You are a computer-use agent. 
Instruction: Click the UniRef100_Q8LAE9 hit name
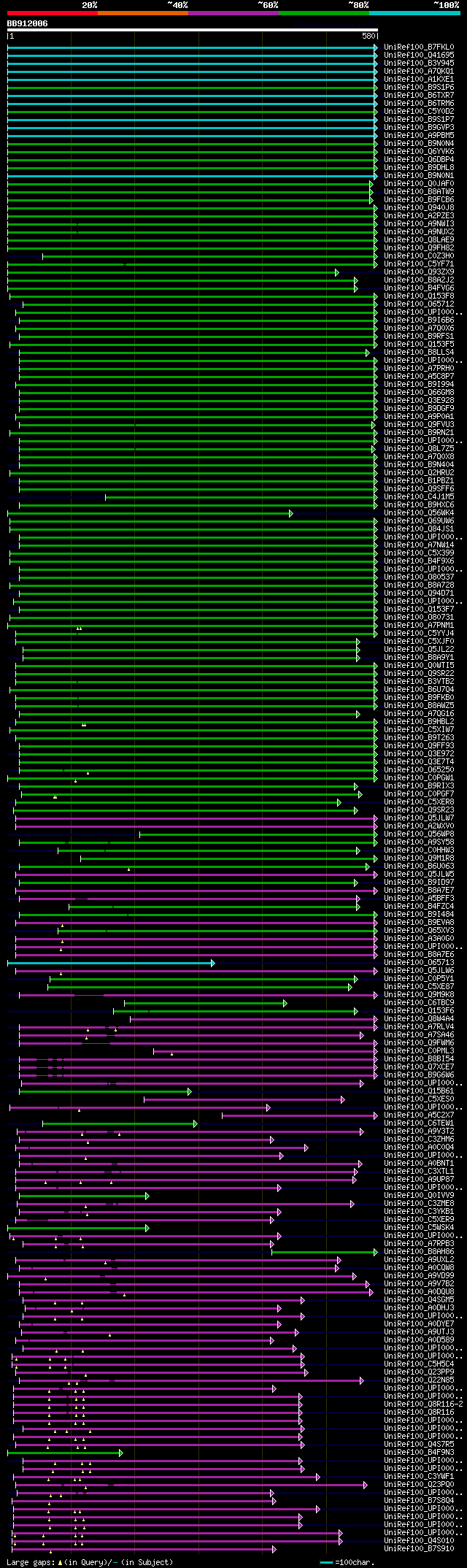(x=419, y=240)
